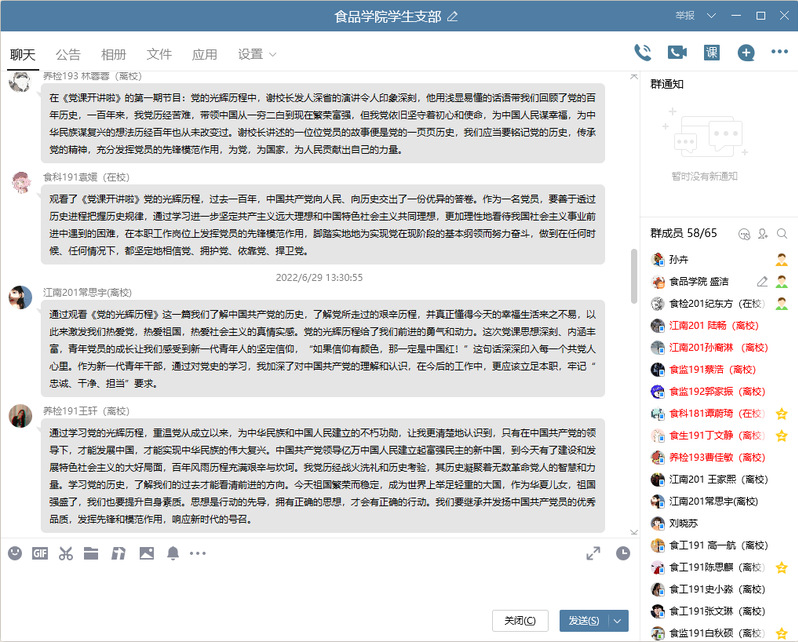
Task: Open avatar of 食科191袁媛
Action: point(21,182)
